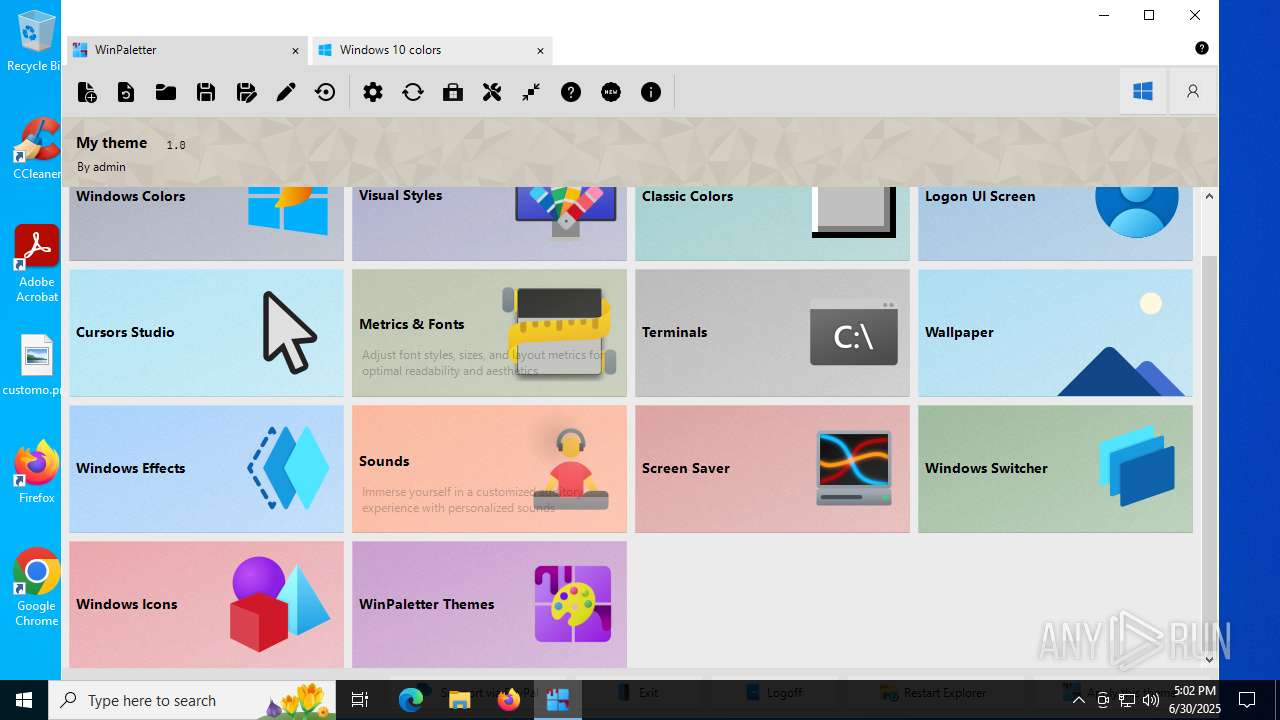Screen dimensions: 1280x720
Task: Open the store bag icon
Action: click(x=453, y=92)
